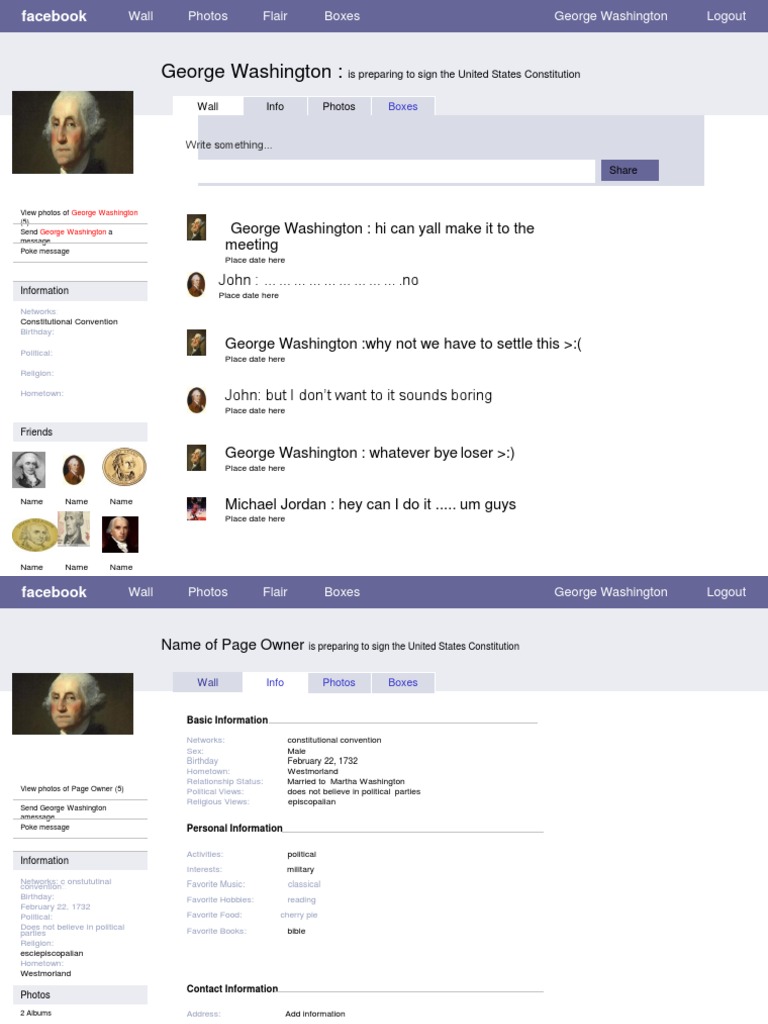Click John's avatar next to the '.no' reply
Screen dimensions: 768x1024
click(x=196, y=284)
